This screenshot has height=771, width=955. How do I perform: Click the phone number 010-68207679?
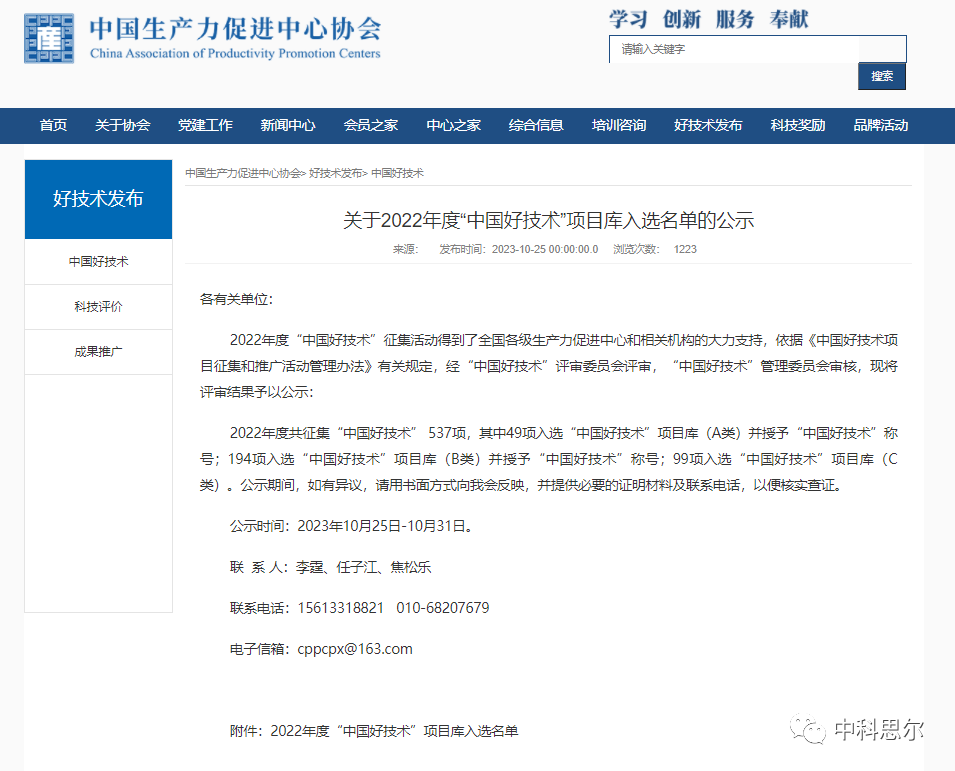pos(443,608)
